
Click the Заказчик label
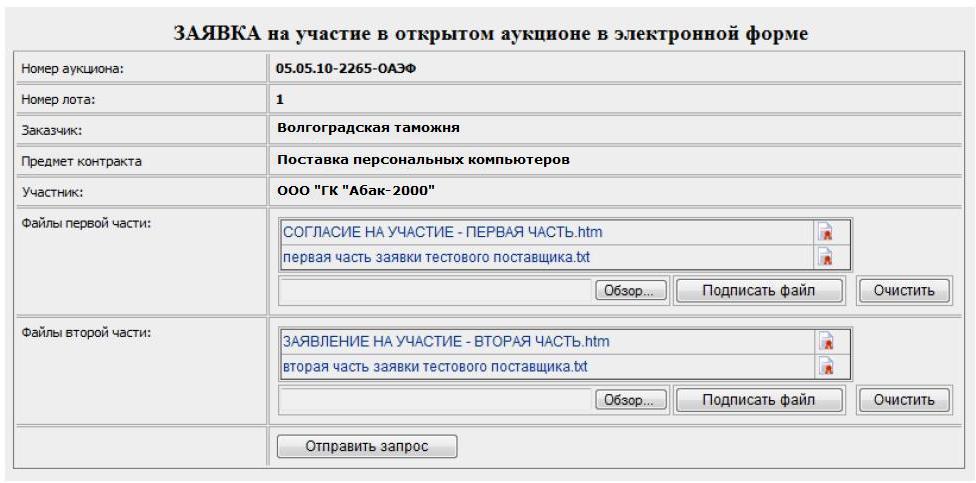[x=52, y=130]
